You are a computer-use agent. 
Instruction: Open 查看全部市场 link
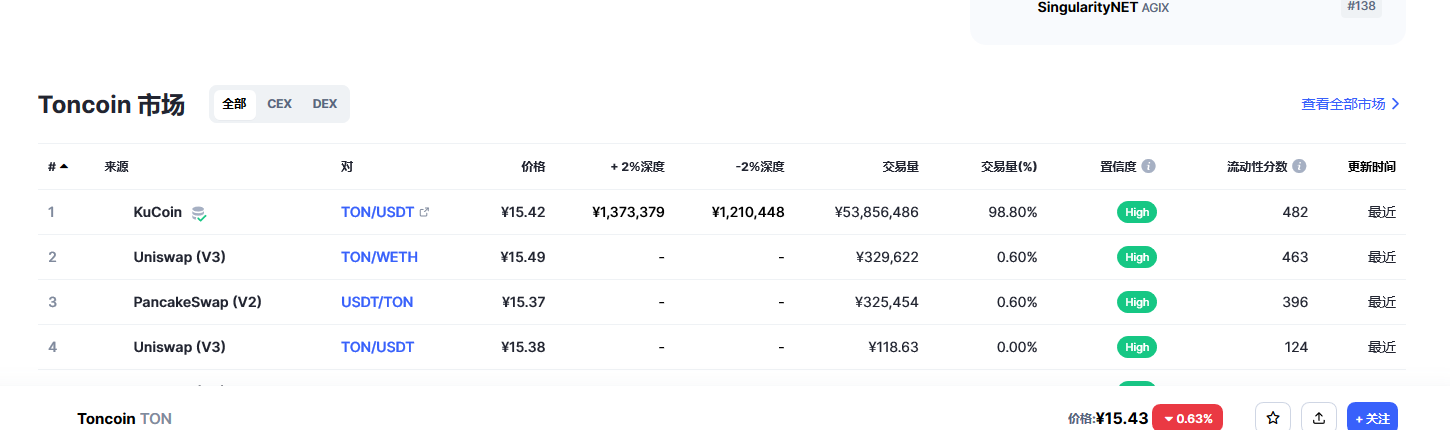1350,104
